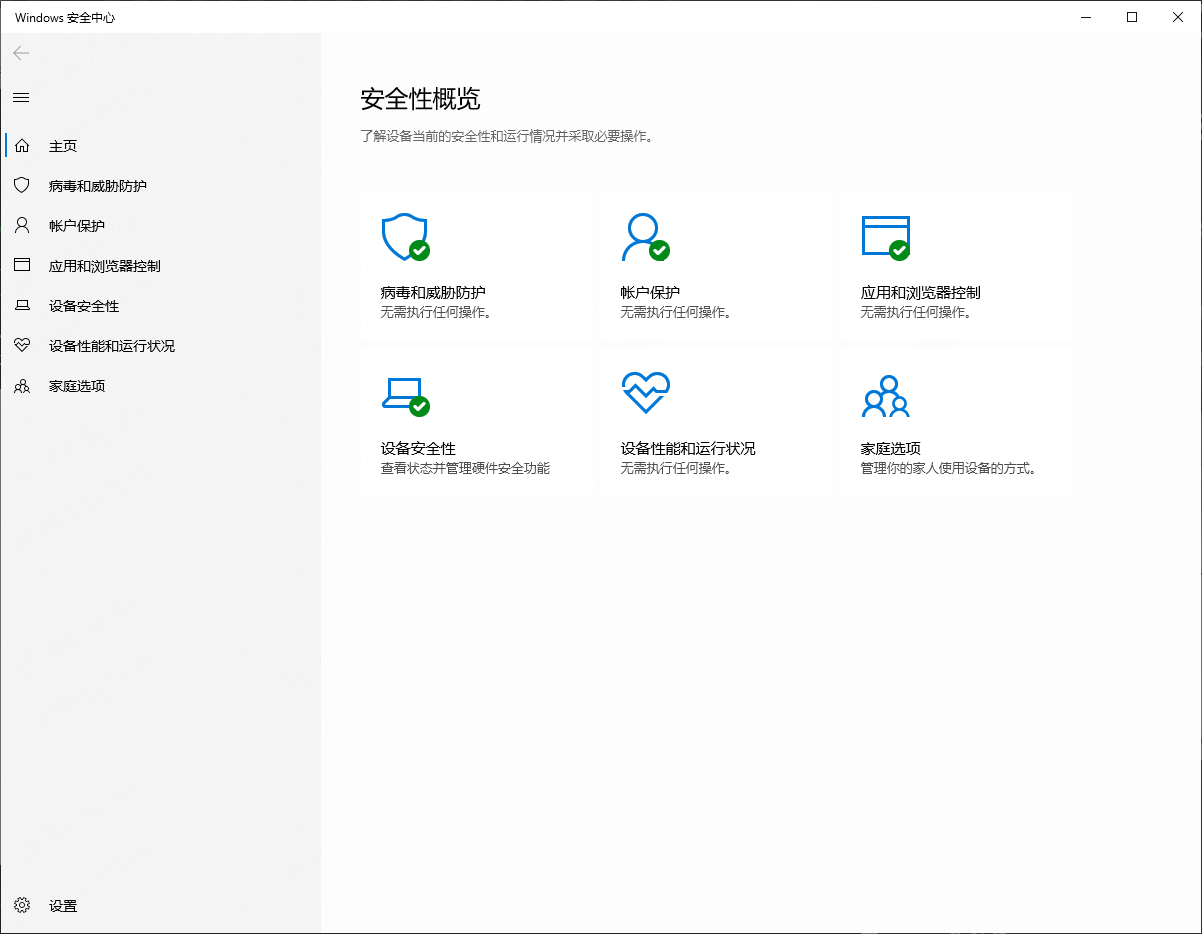This screenshot has width=1202, height=934.
Task: Click the large heart monitor icon
Action: pyautogui.click(x=645, y=393)
